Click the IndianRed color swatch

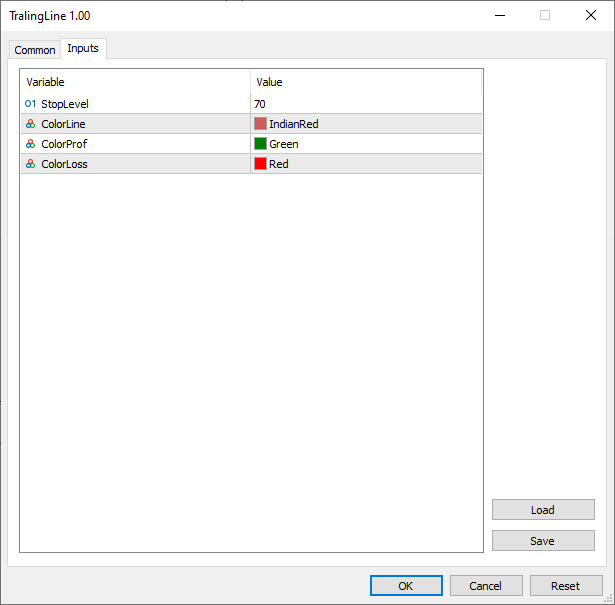point(260,124)
